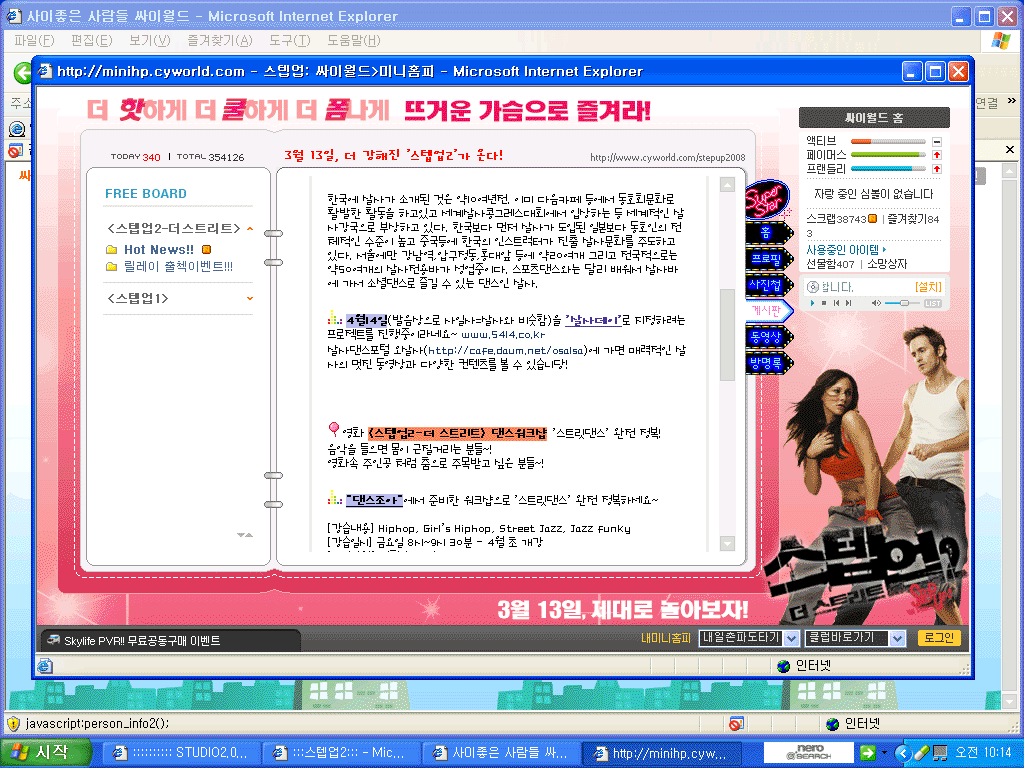
Task: Open the 보기(V) menu
Action: coord(150,40)
